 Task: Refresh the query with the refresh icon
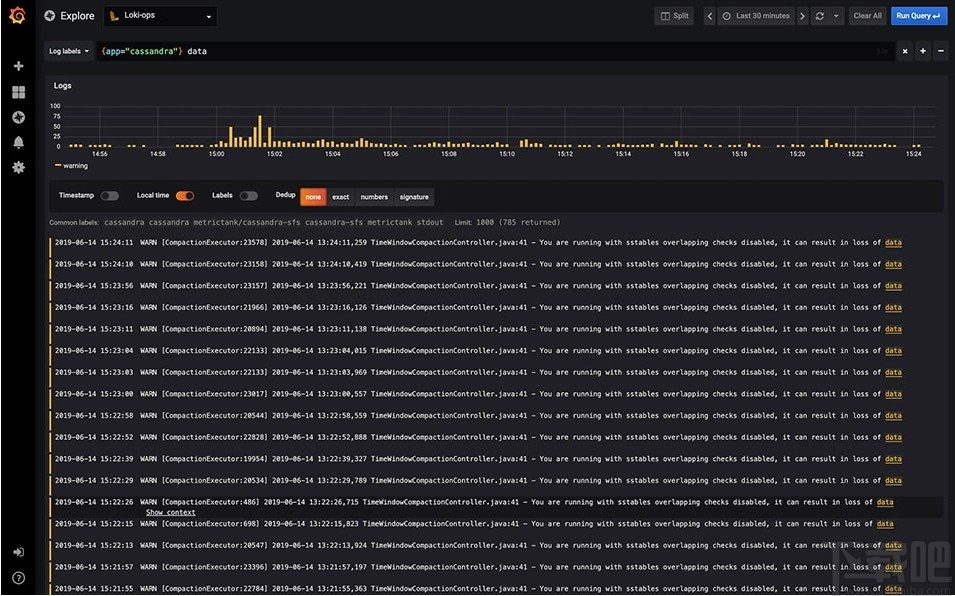822,15
